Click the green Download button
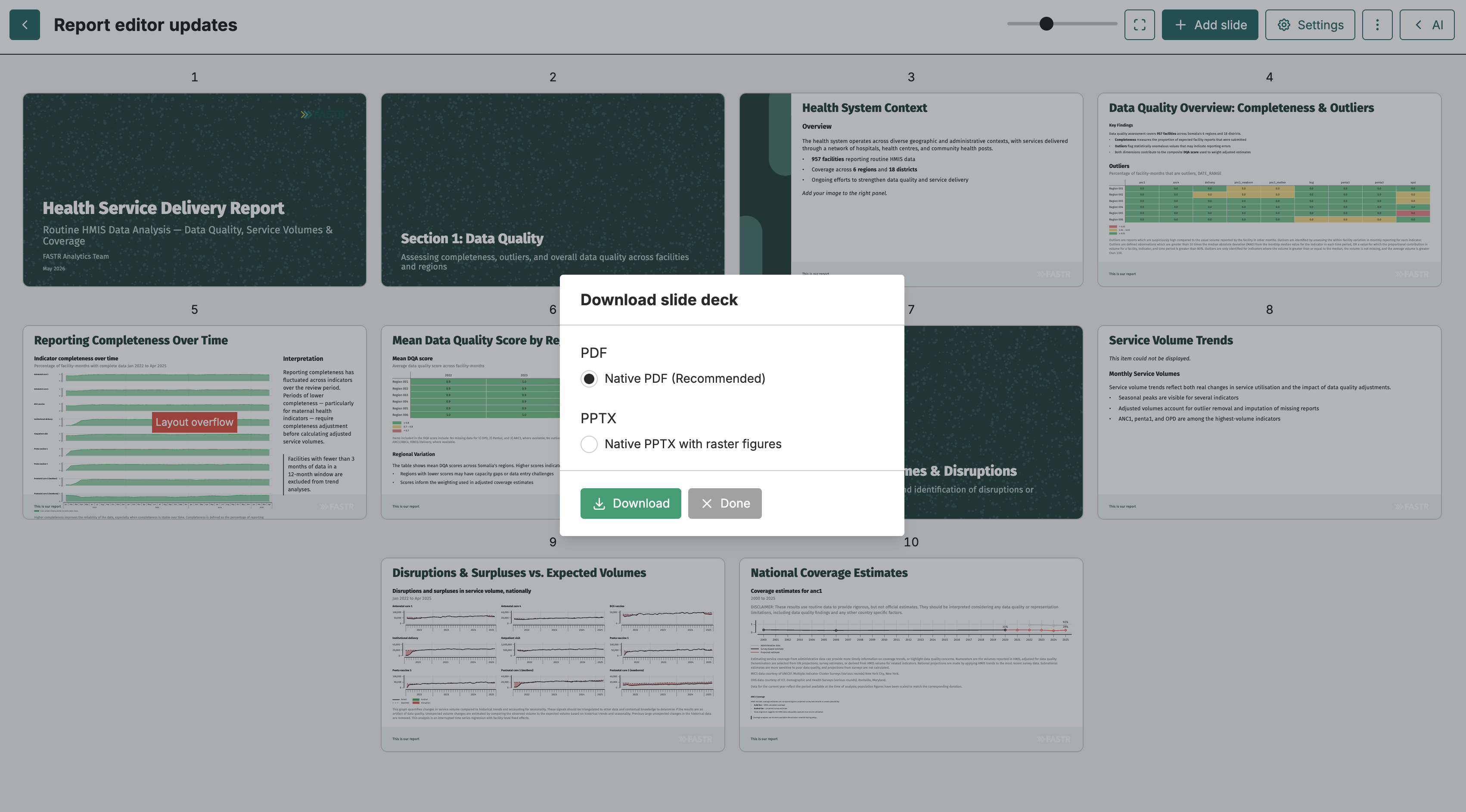This screenshot has width=1466, height=812. [631, 504]
